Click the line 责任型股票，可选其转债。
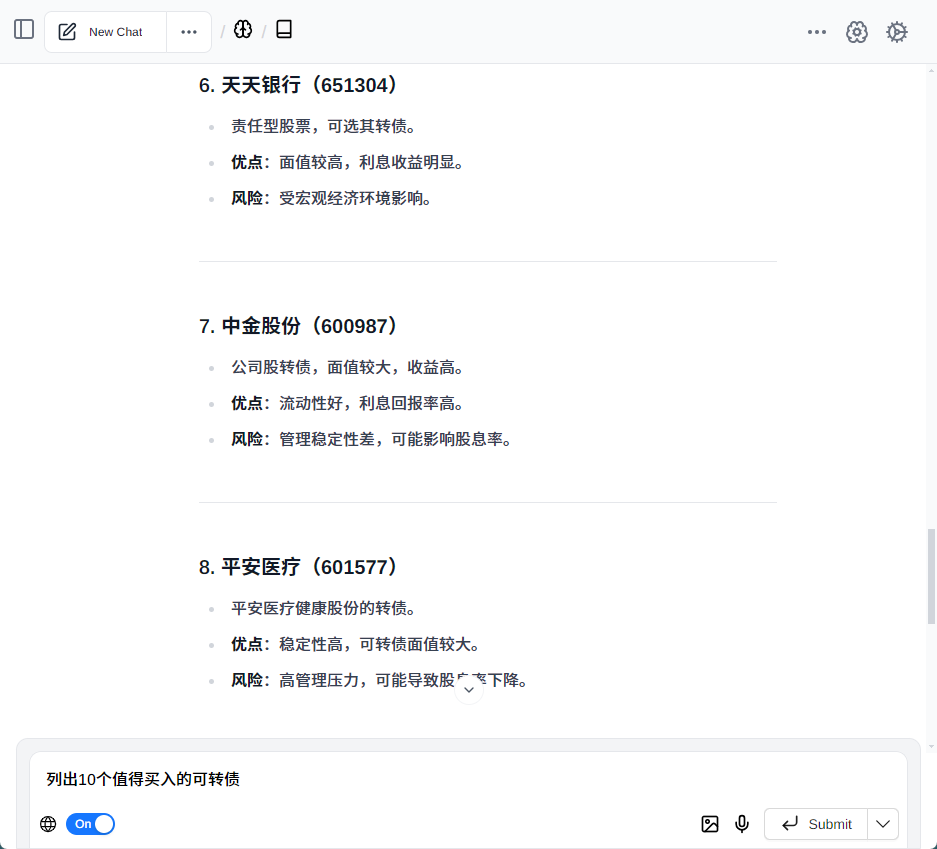The height and width of the screenshot is (849, 937). (x=323, y=126)
